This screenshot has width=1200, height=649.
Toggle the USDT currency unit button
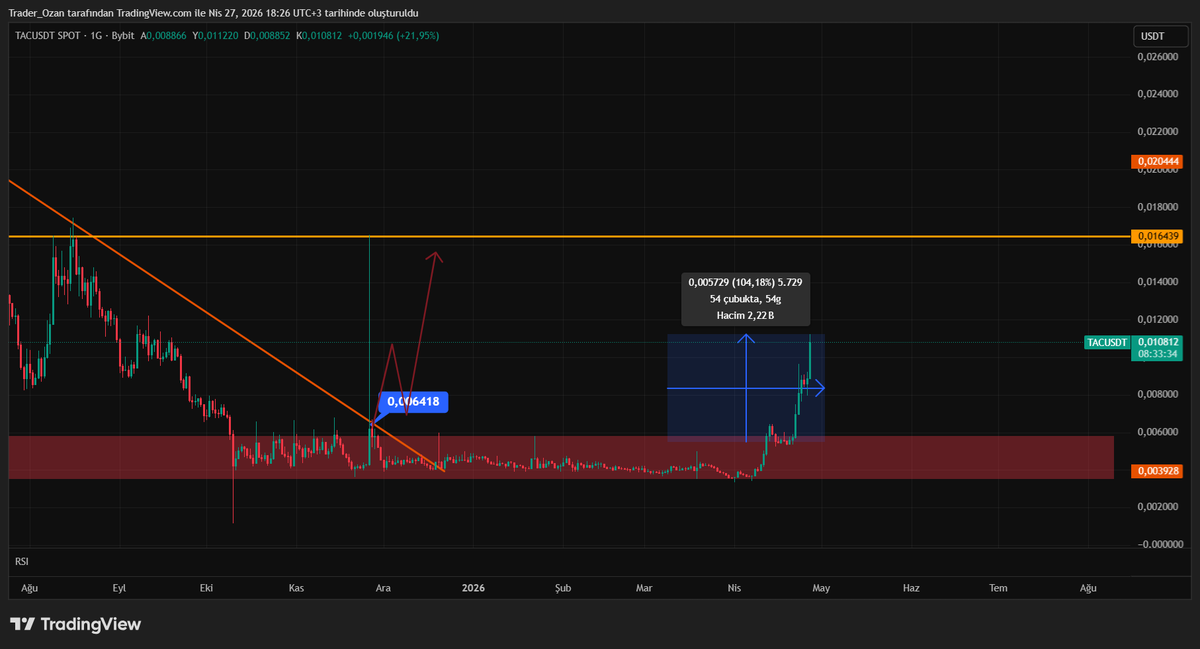tap(1159, 34)
